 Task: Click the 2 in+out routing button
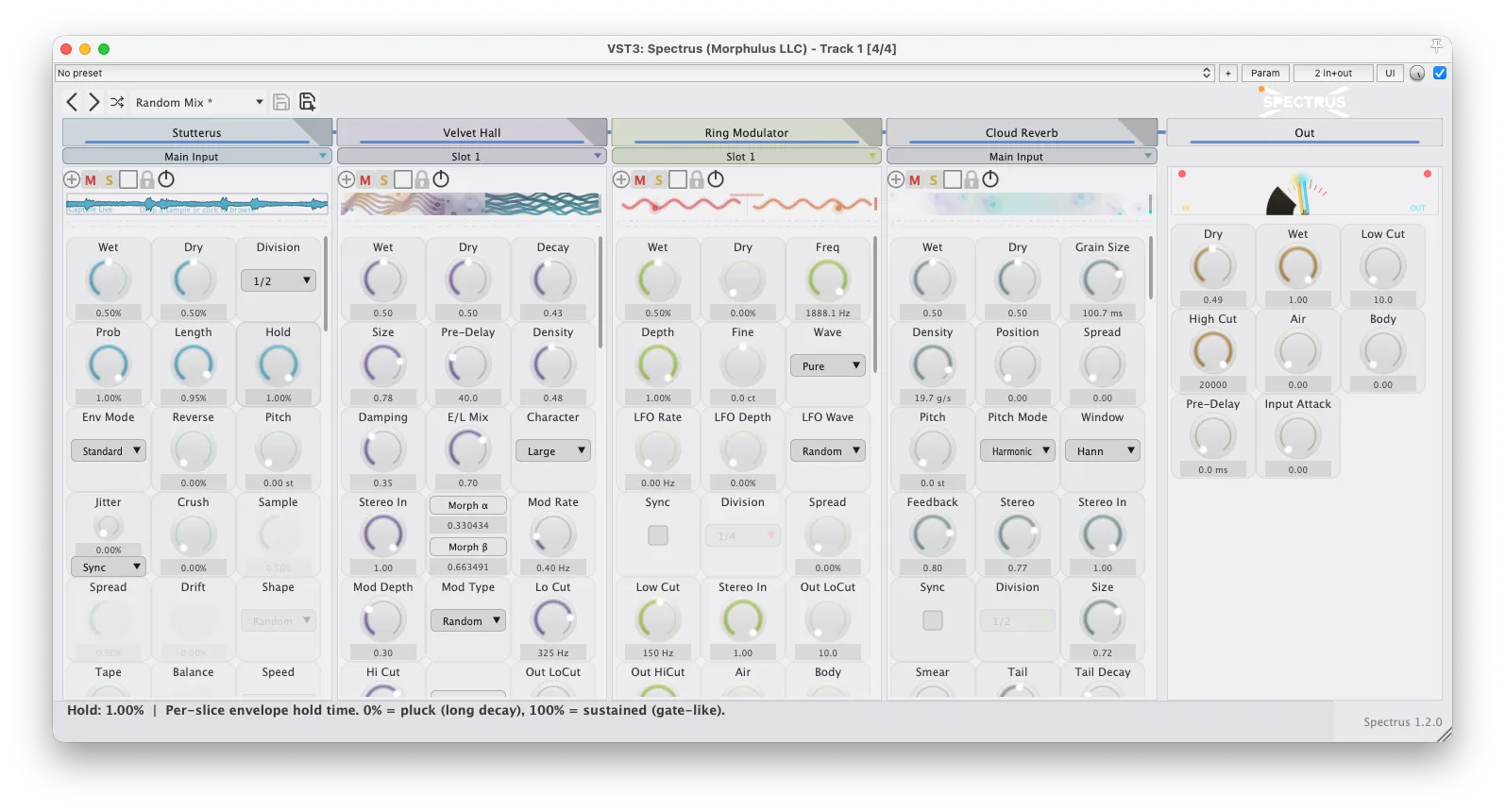click(x=1333, y=73)
